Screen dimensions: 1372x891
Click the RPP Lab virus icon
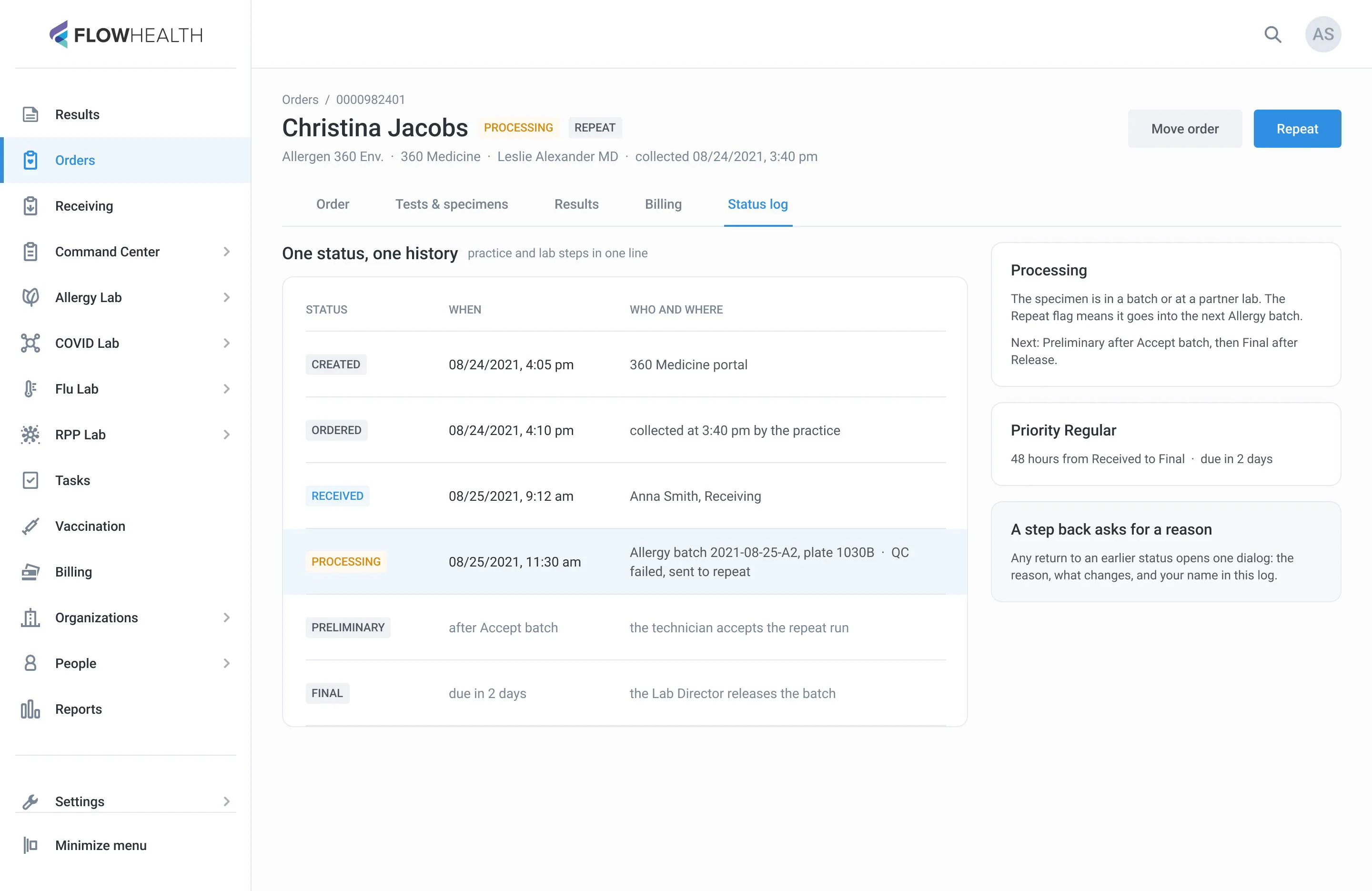[30, 434]
